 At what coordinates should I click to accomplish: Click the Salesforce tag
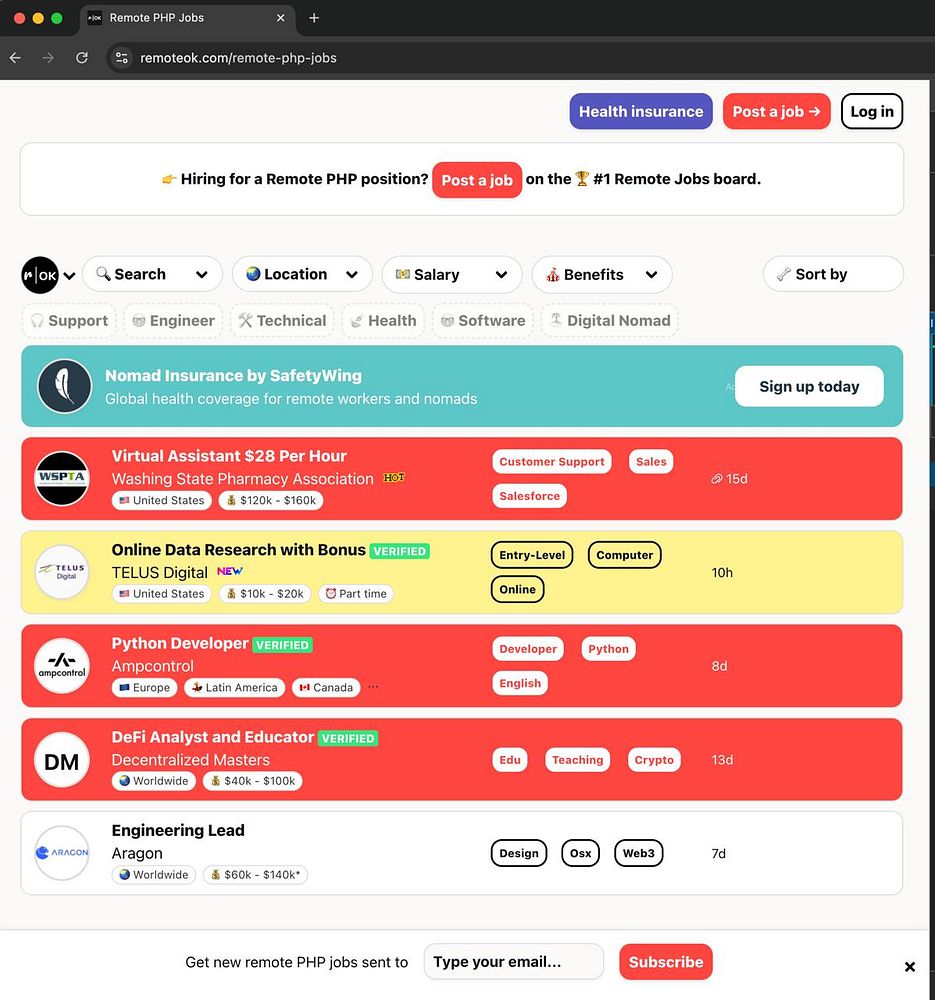(529, 496)
